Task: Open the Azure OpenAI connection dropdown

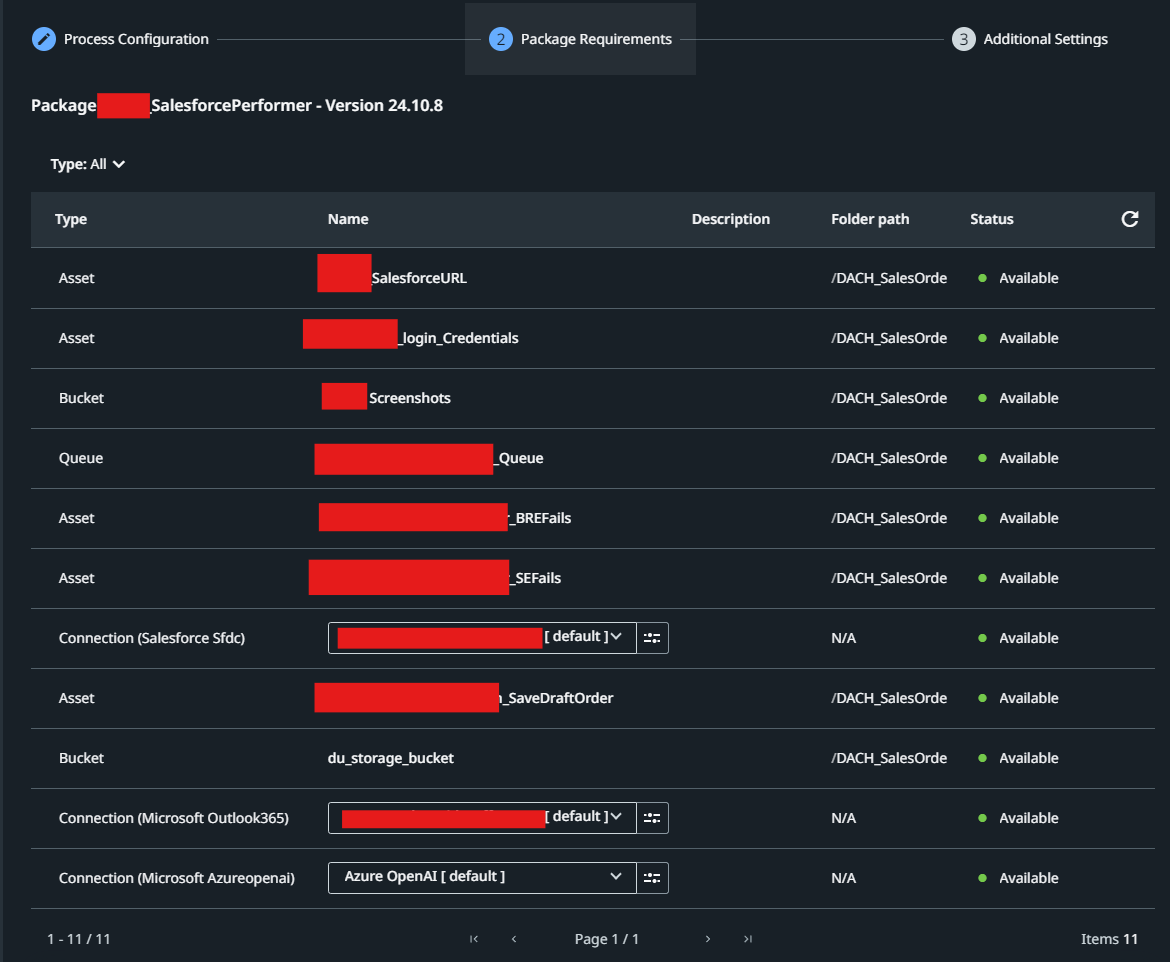Action: pos(616,878)
